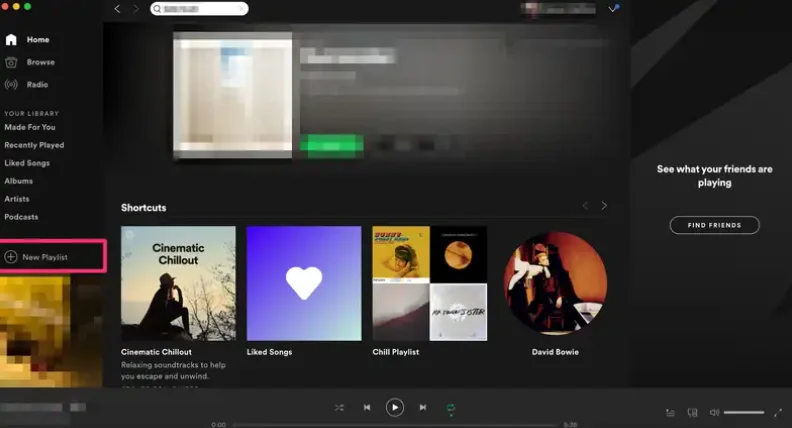Seek on the track progress bar
792x428 pixels.
(x=395, y=425)
